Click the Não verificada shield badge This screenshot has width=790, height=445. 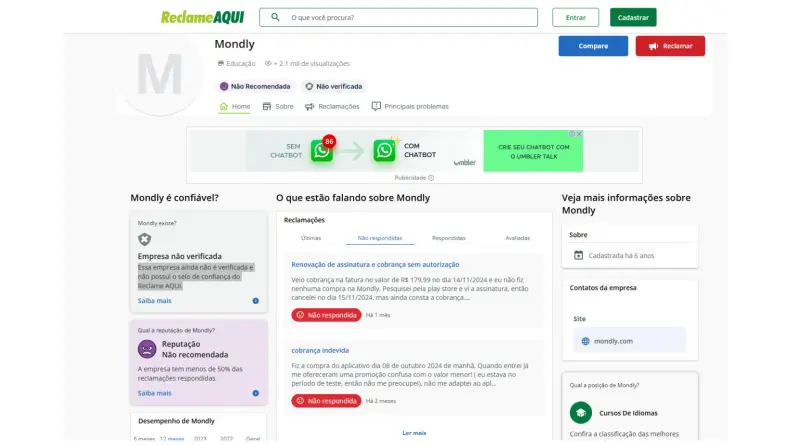(x=334, y=86)
